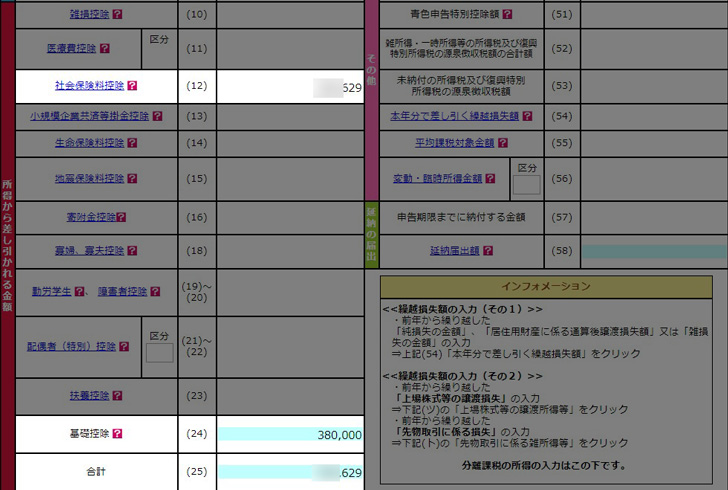Open help icon next to 延納届出額
The height and width of the screenshot is (490, 728).
click(x=487, y=251)
